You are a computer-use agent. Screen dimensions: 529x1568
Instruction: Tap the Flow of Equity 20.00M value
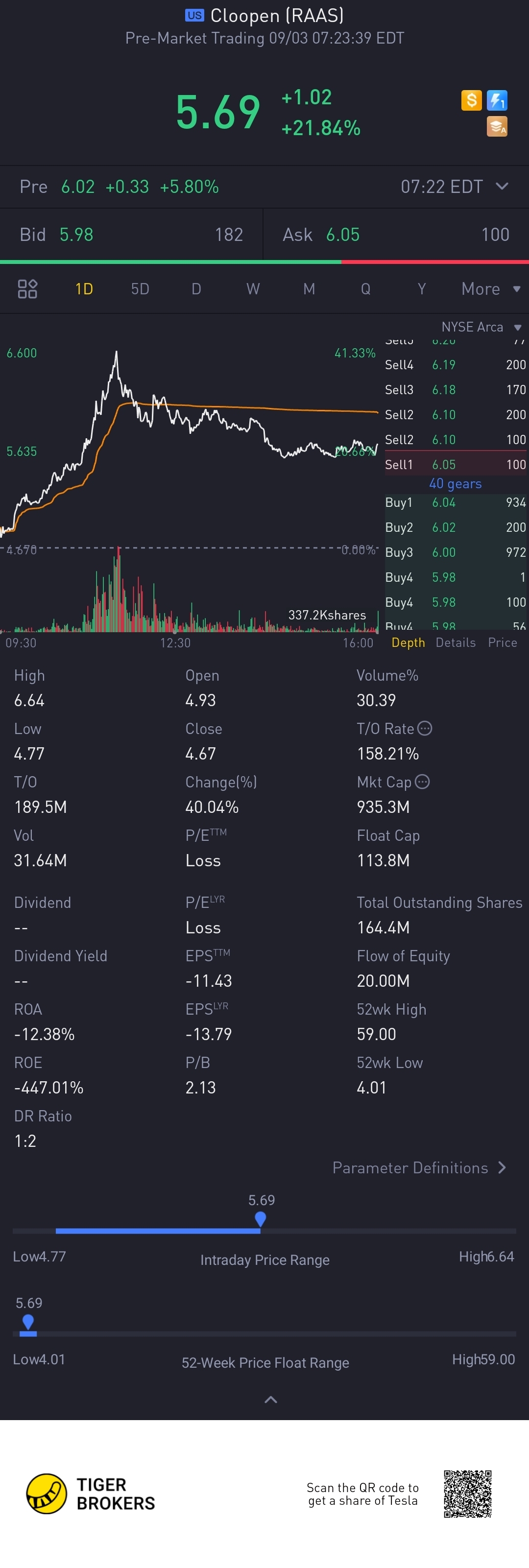point(383,980)
